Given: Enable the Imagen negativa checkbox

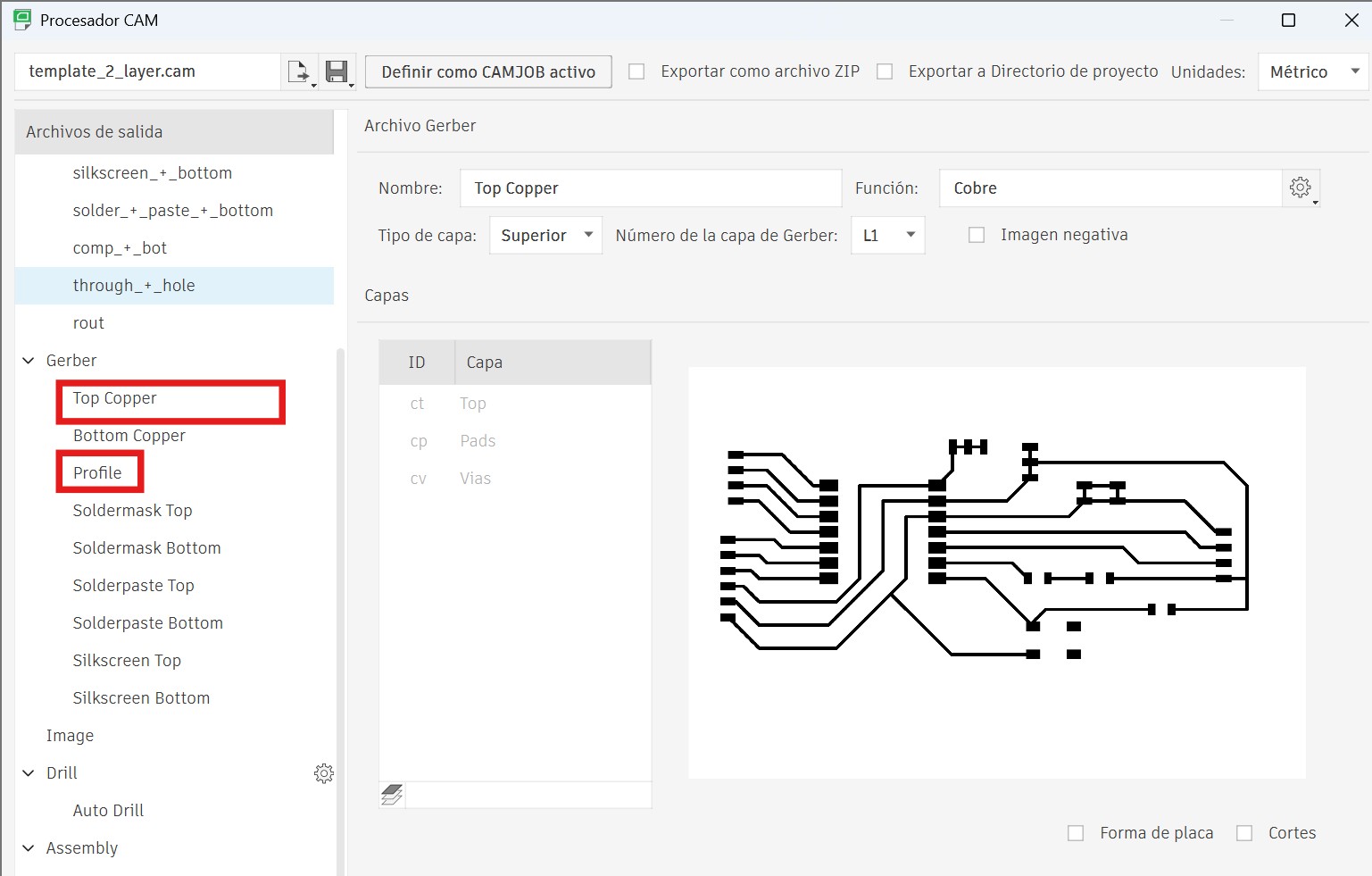Looking at the screenshot, I should tap(977, 235).
